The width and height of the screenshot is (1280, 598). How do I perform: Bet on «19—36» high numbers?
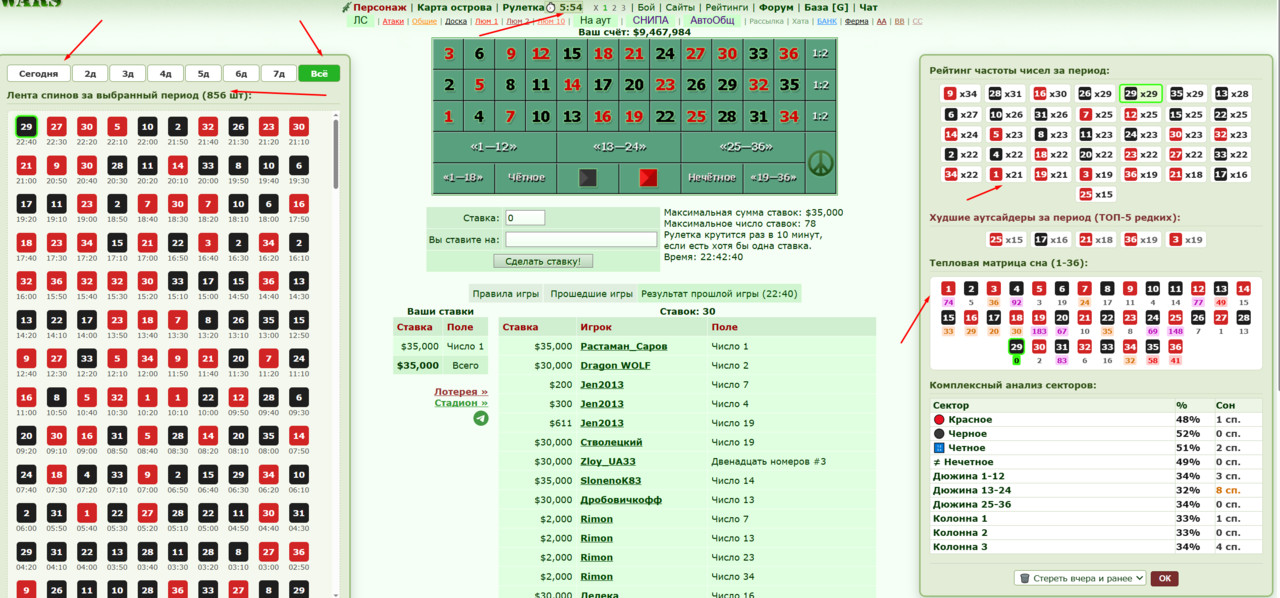(774, 177)
